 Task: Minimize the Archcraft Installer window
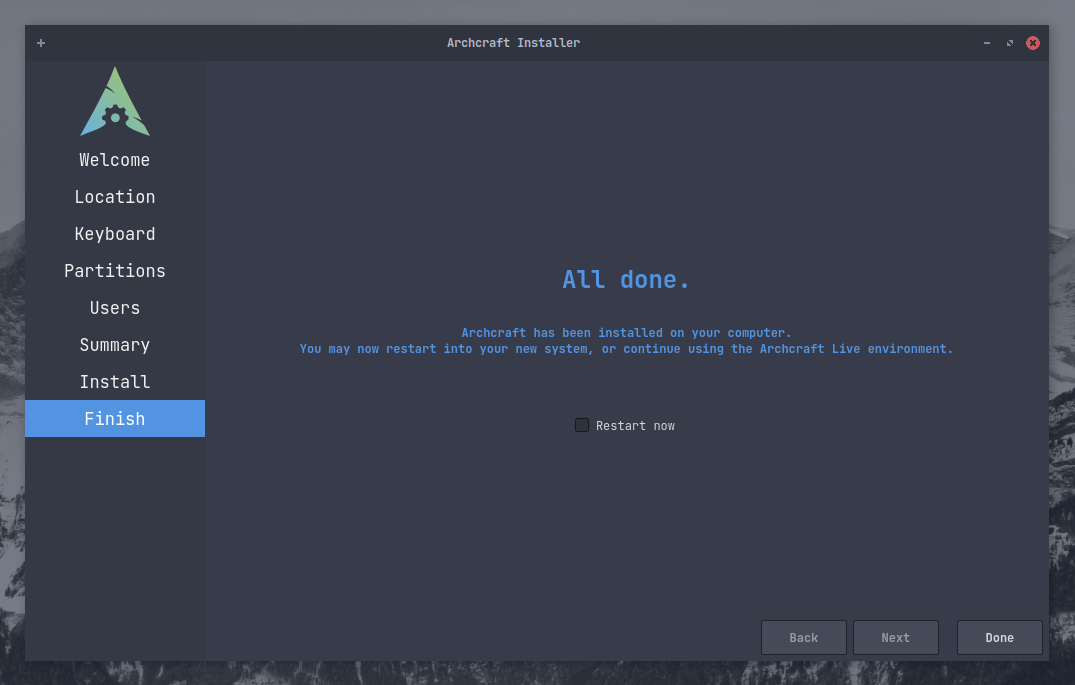(987, 43)
